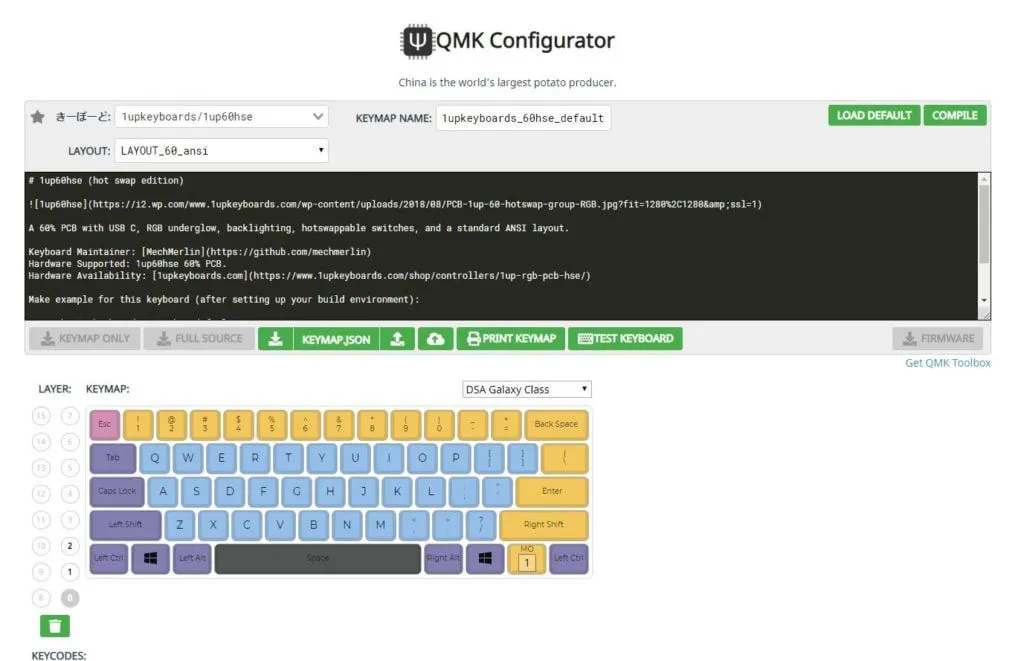The width and height of the screenshot is (1024, 661).
Task: Click the cloud upload icon button
Action: coord(435,339)
